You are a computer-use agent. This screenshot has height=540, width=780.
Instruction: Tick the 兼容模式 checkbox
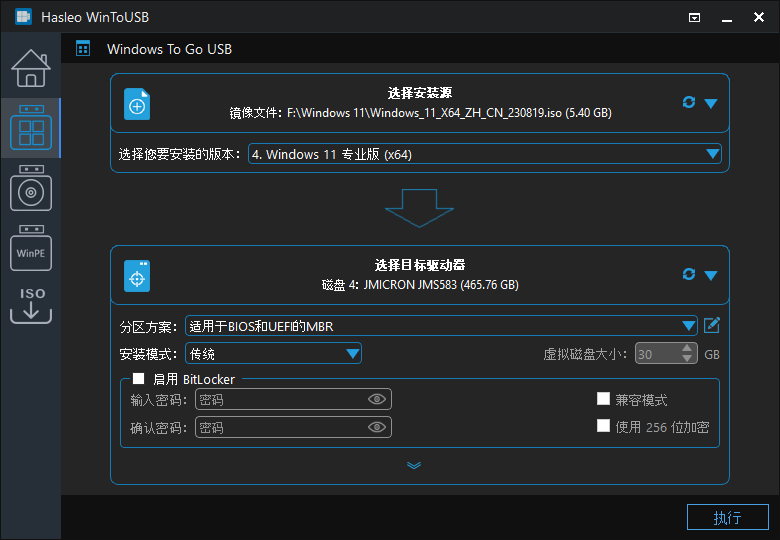603,399
